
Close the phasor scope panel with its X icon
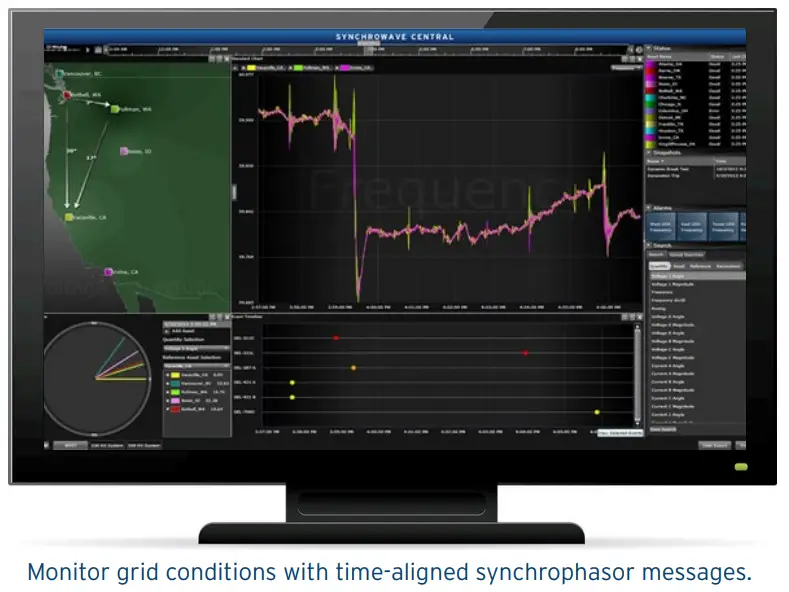(x=227, y=317)
